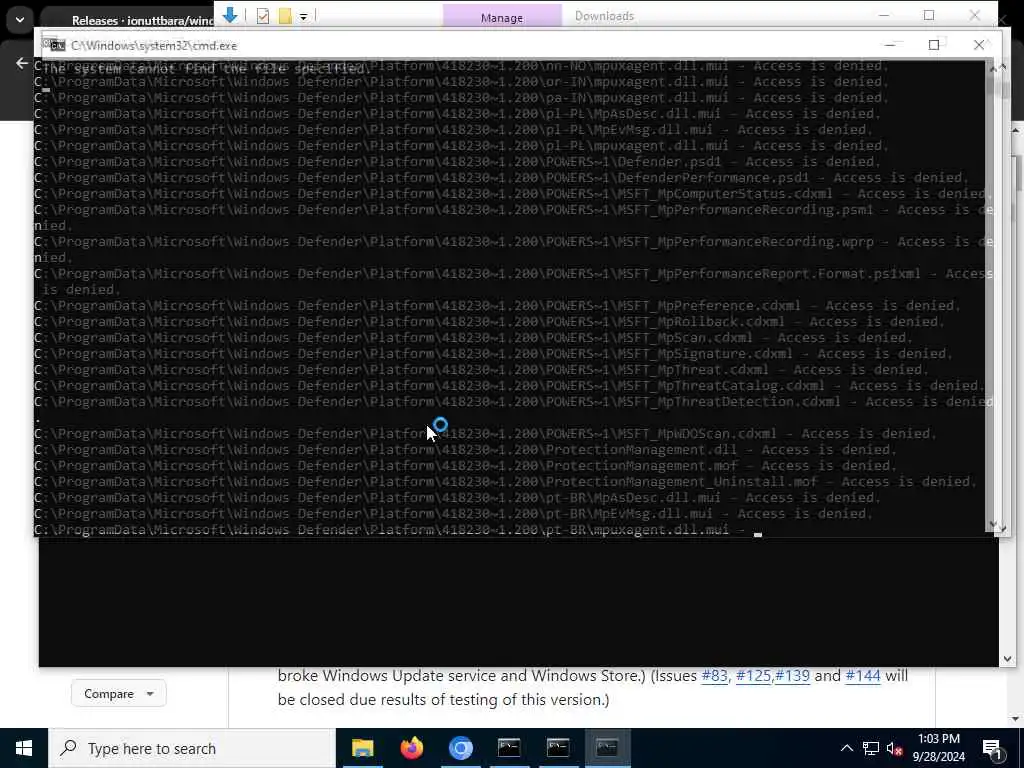Click the Properties checkmark icon in Explorer toolbar
Image resolution: width=1024 pixels, height=768 pixels.
(263, 16)
